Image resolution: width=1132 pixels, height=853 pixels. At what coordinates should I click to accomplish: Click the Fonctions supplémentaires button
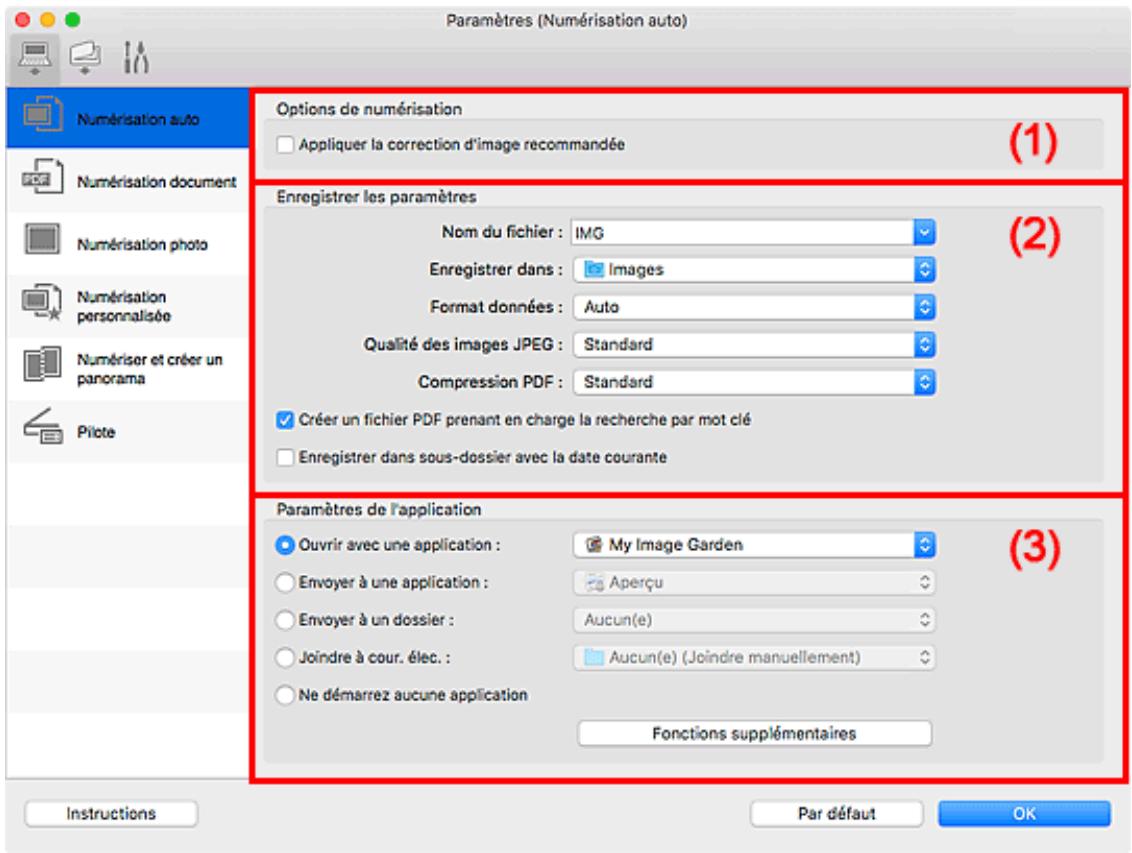point(754,734)
